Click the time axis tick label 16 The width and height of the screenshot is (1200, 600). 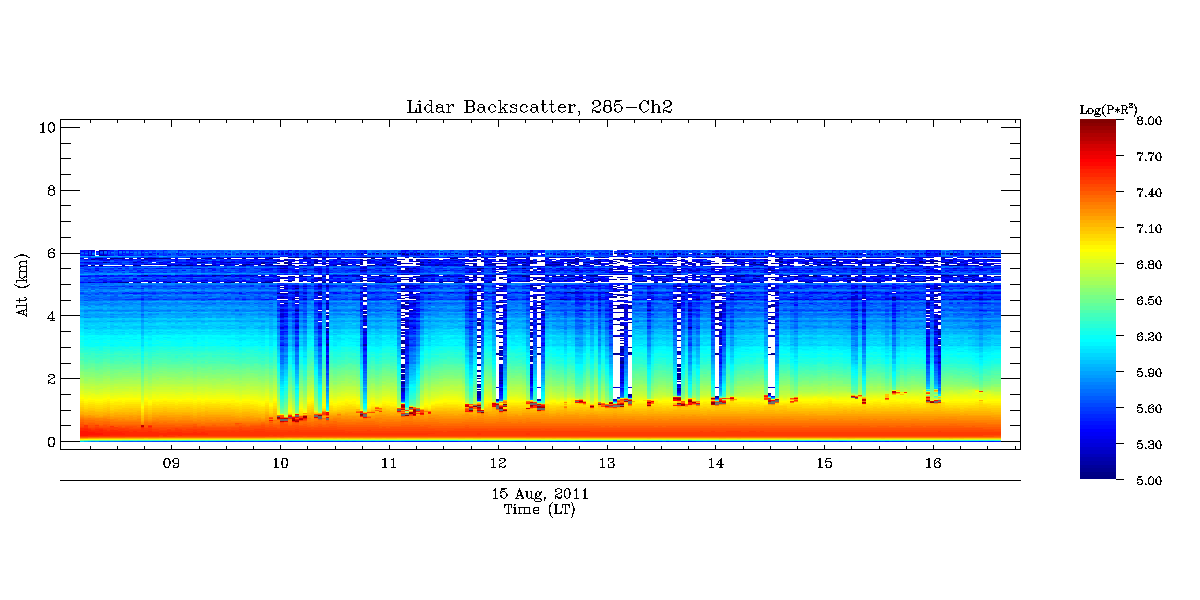(933, 464)
